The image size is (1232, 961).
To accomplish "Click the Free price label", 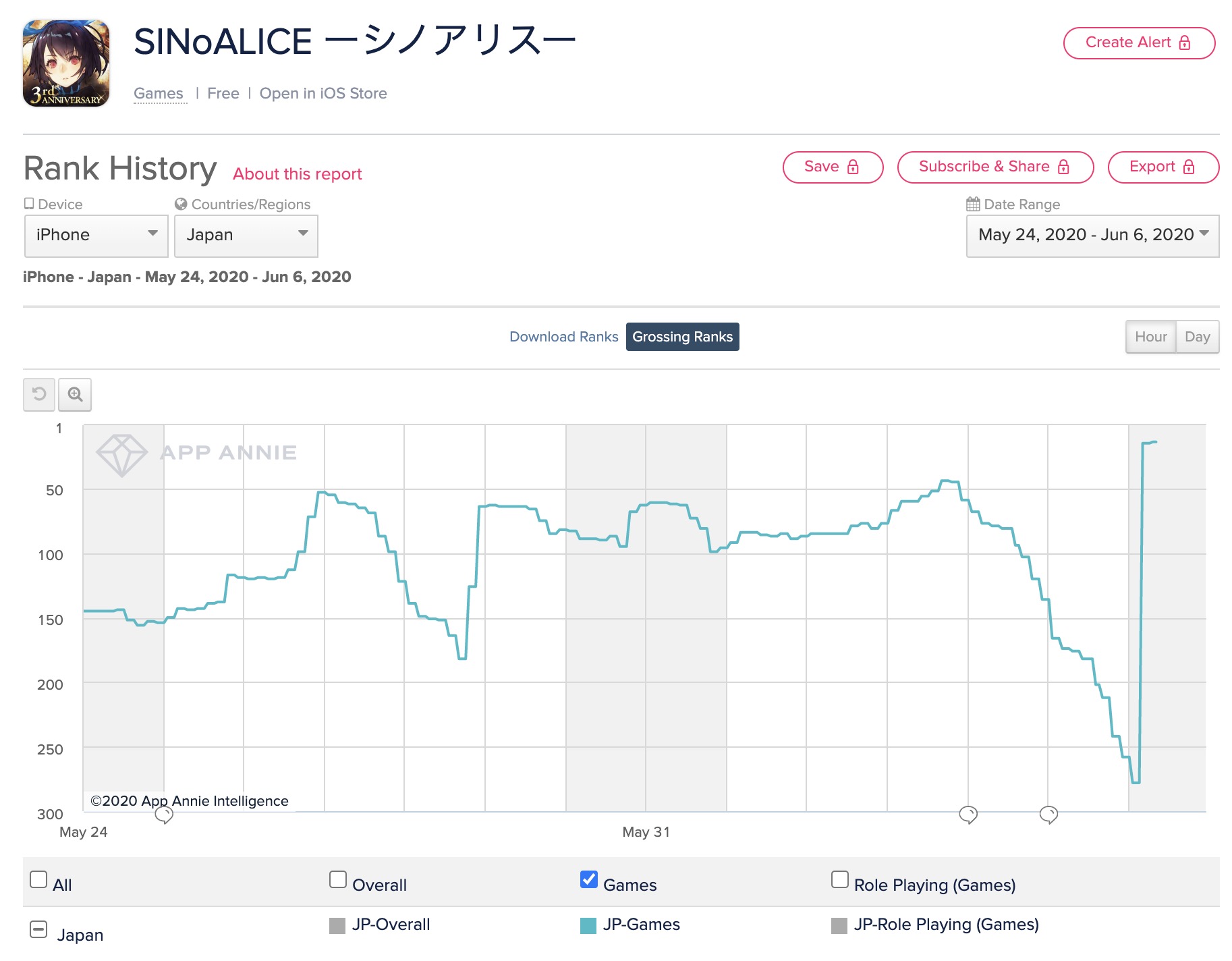I will (223, 93).
